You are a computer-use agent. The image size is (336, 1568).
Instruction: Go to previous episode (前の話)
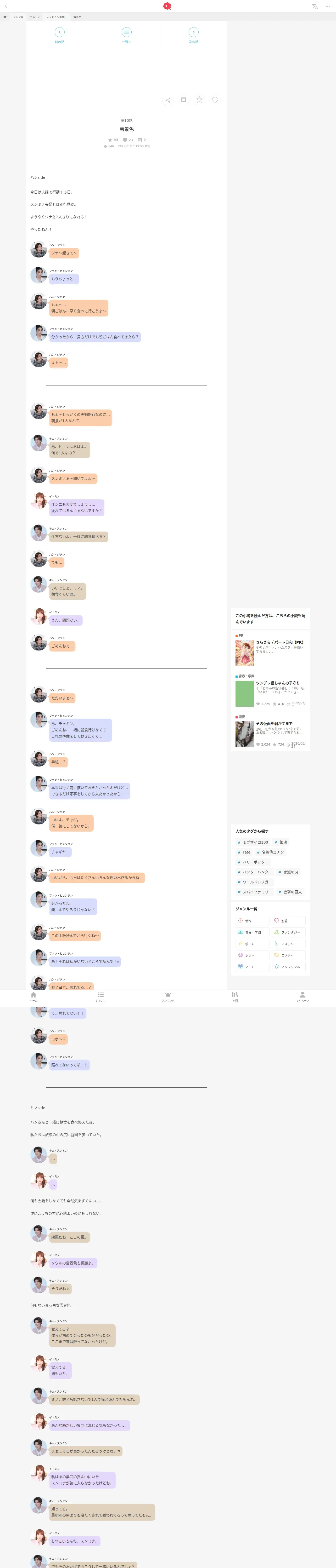pyautogui.click(x=59, y=35)
